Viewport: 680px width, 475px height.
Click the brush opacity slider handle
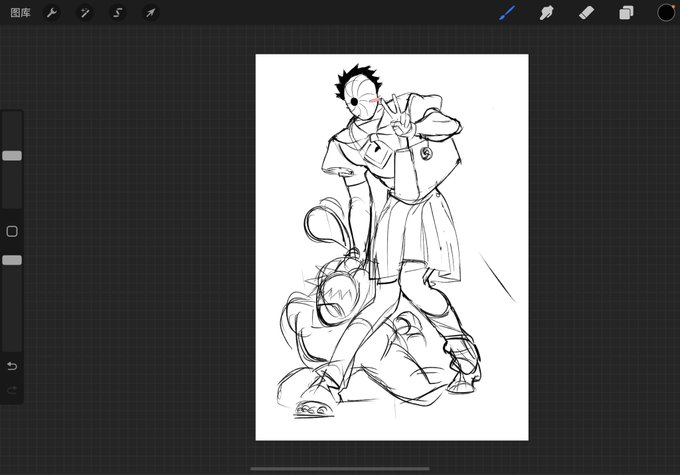[12, 260]
